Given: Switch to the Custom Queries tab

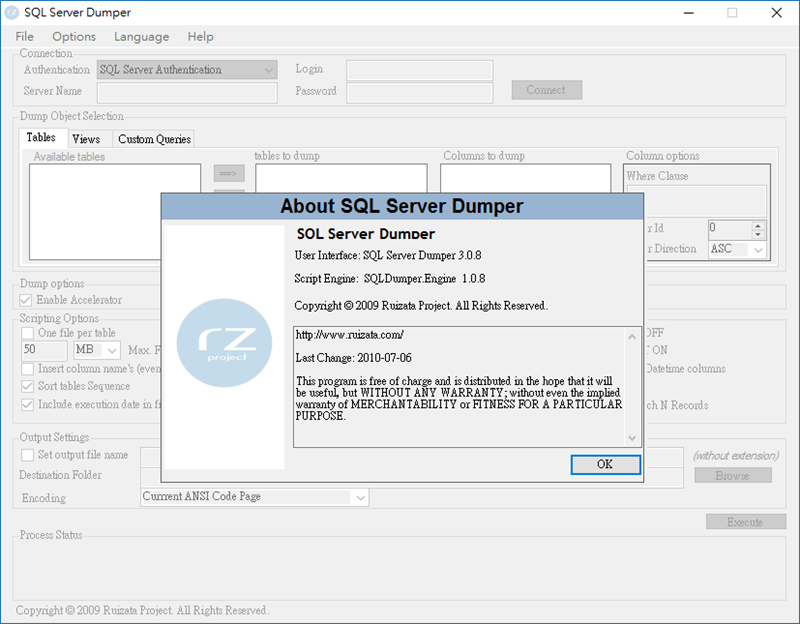Looking at the screenshot, I should [x=155, y=139].
